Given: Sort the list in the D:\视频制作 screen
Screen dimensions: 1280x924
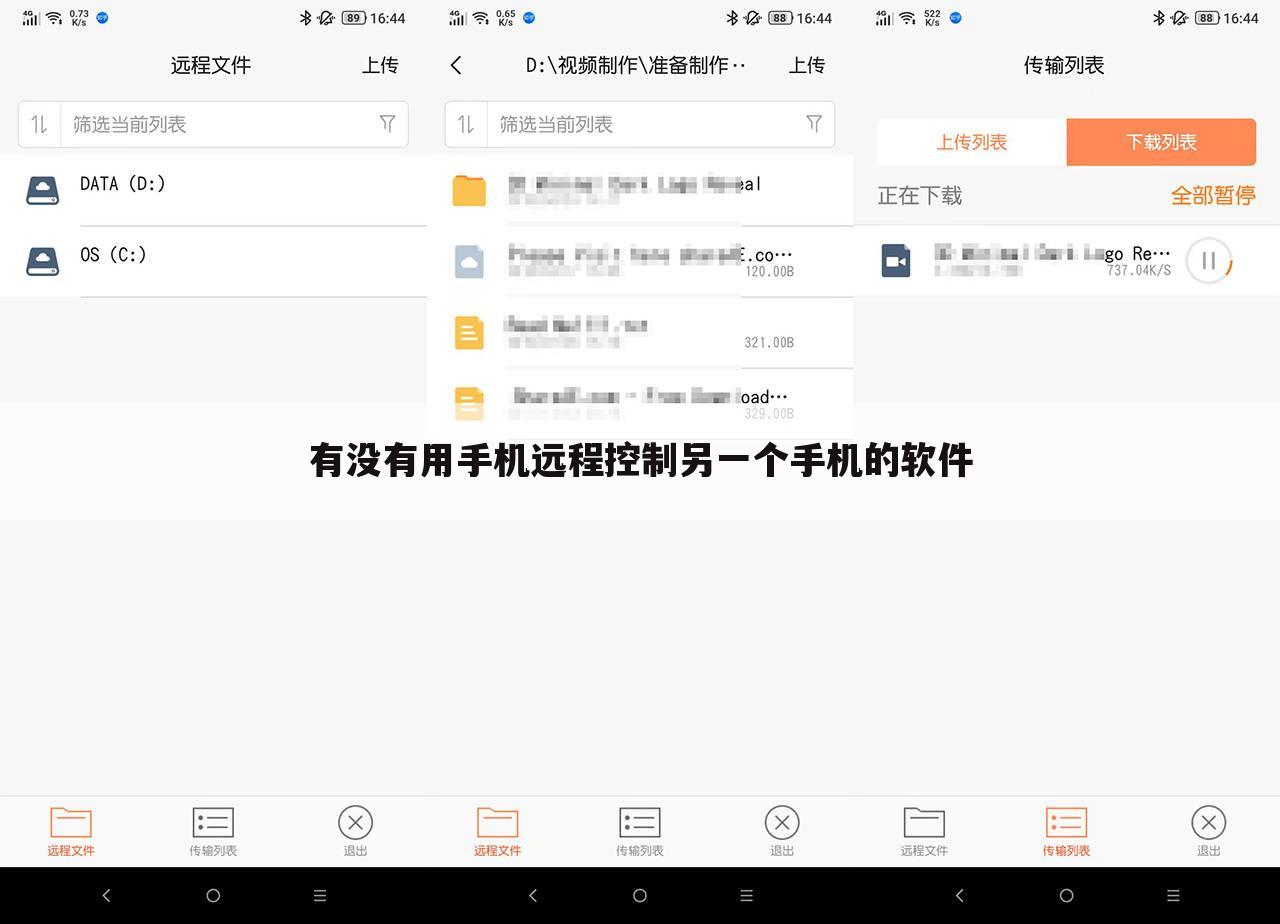Looking at the screenshot, I should [466, 124].
